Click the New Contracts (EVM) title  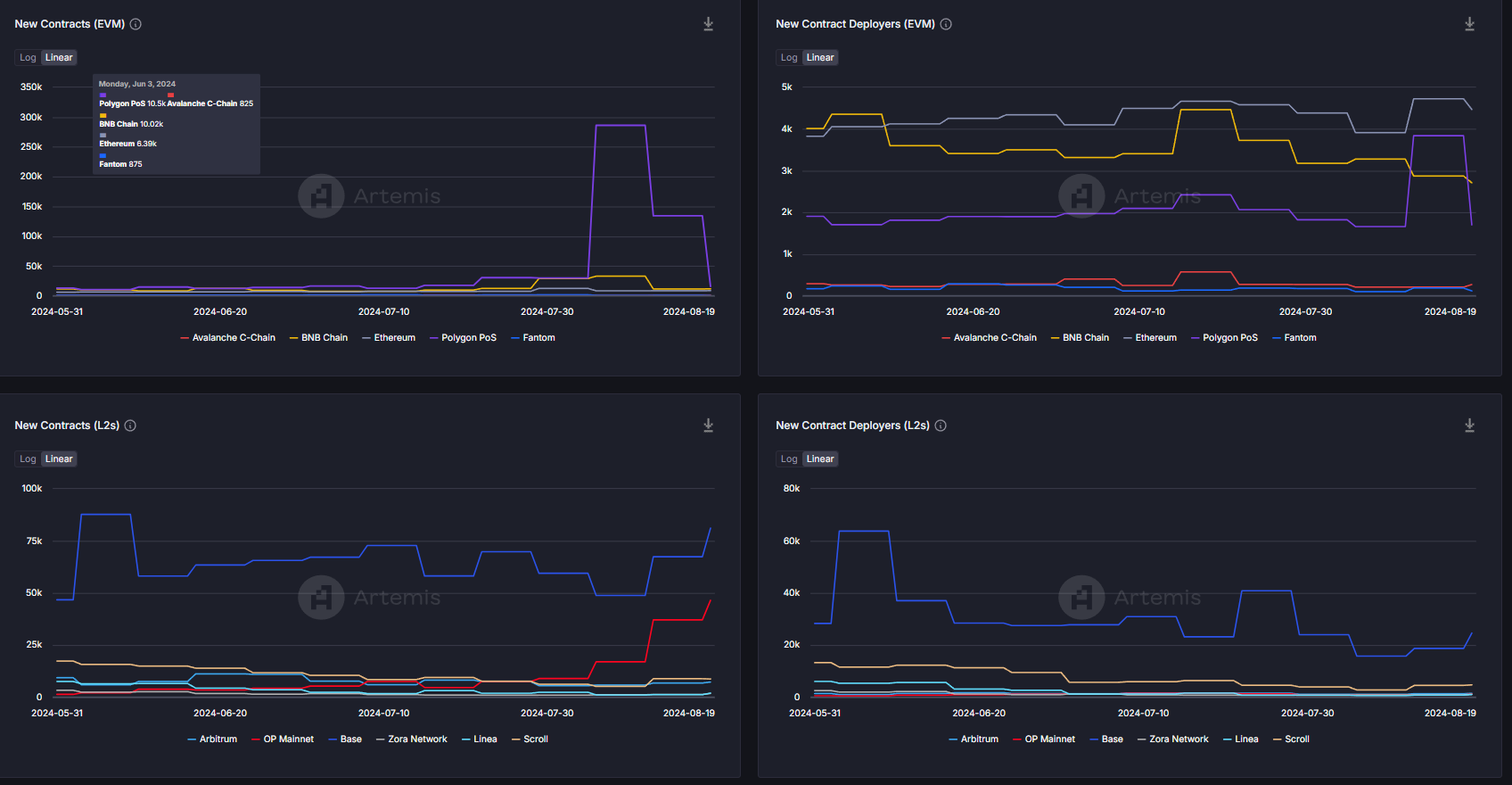click(x=70, y=24)
